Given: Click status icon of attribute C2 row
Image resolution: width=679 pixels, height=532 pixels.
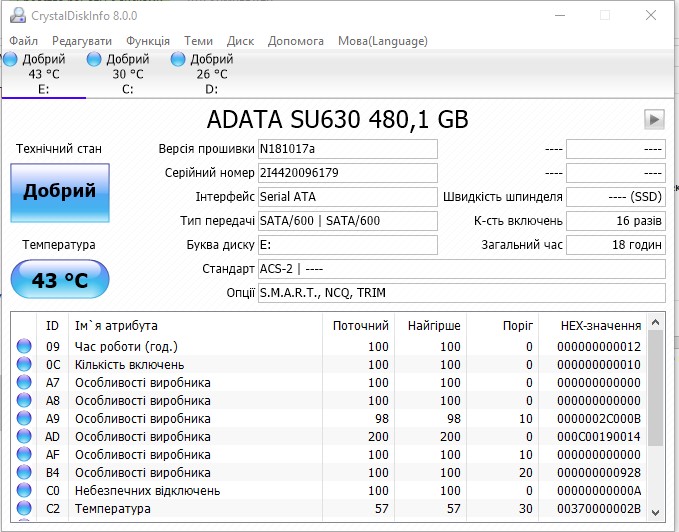Looking at the screenshot, I should [24, 508].
